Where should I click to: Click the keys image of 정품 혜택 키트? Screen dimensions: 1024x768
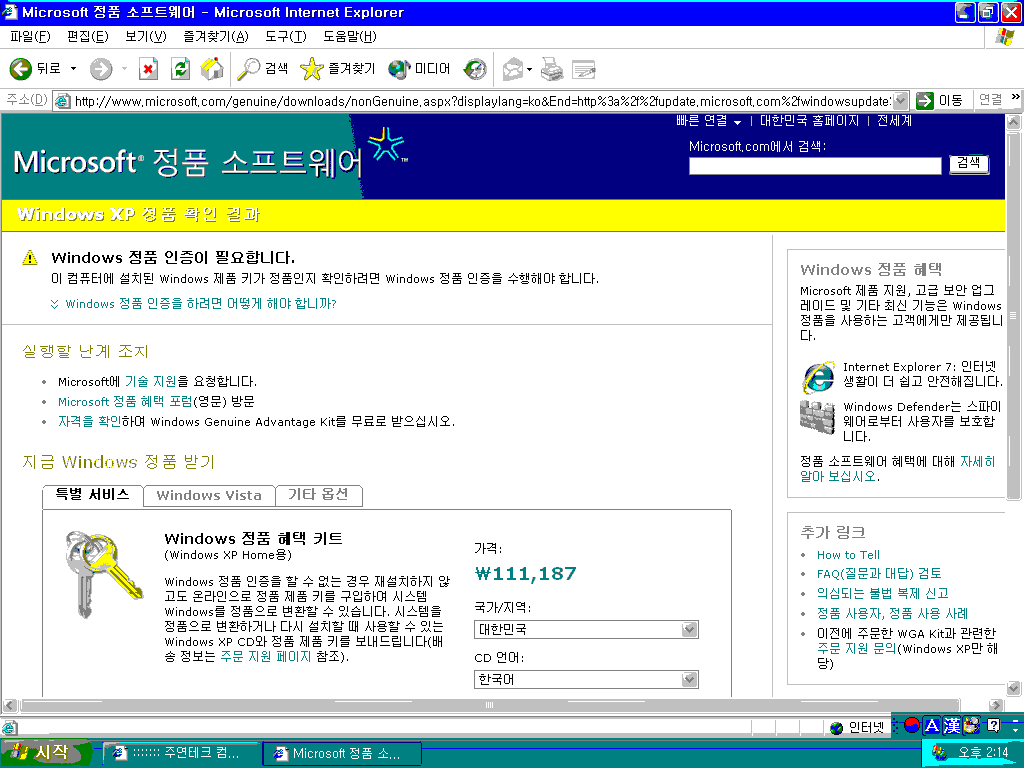click(x=103, y=573)
